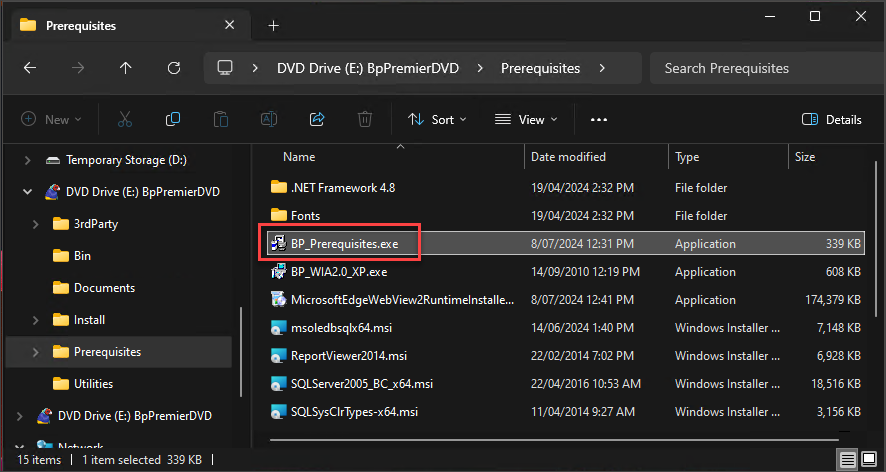Select MicrosoftEdgeWebView2RuntimeInstaller file
The height and width of the screenshot is (472, 886).
coord(402,300)
